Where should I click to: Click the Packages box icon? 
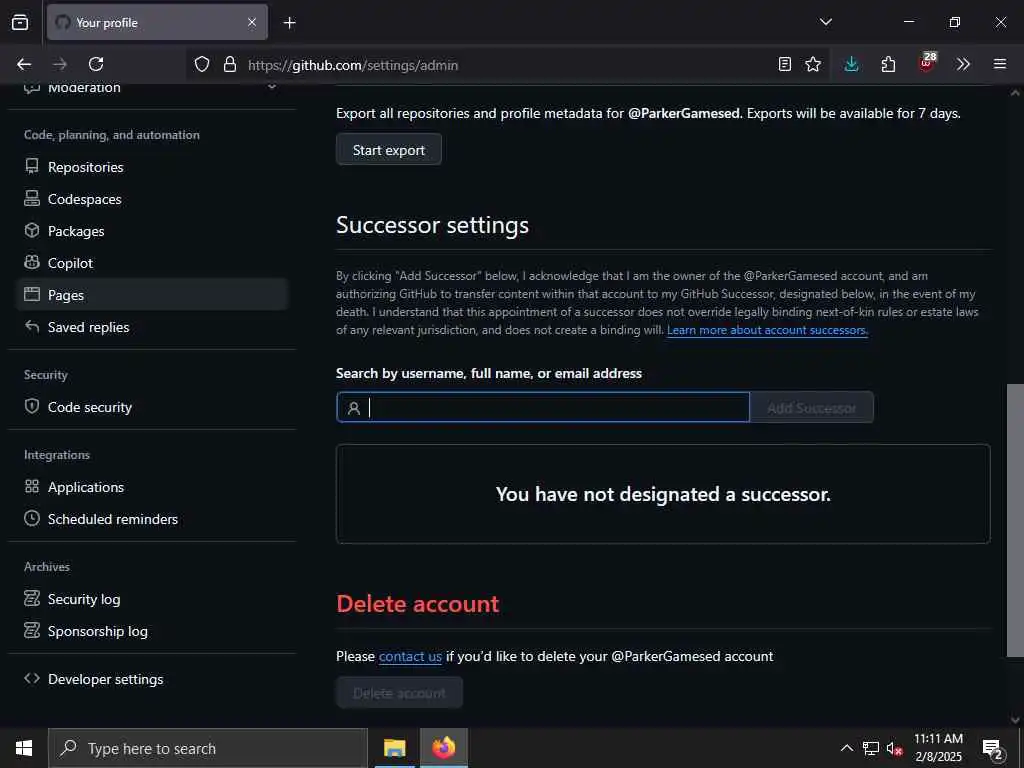(31, 231)
